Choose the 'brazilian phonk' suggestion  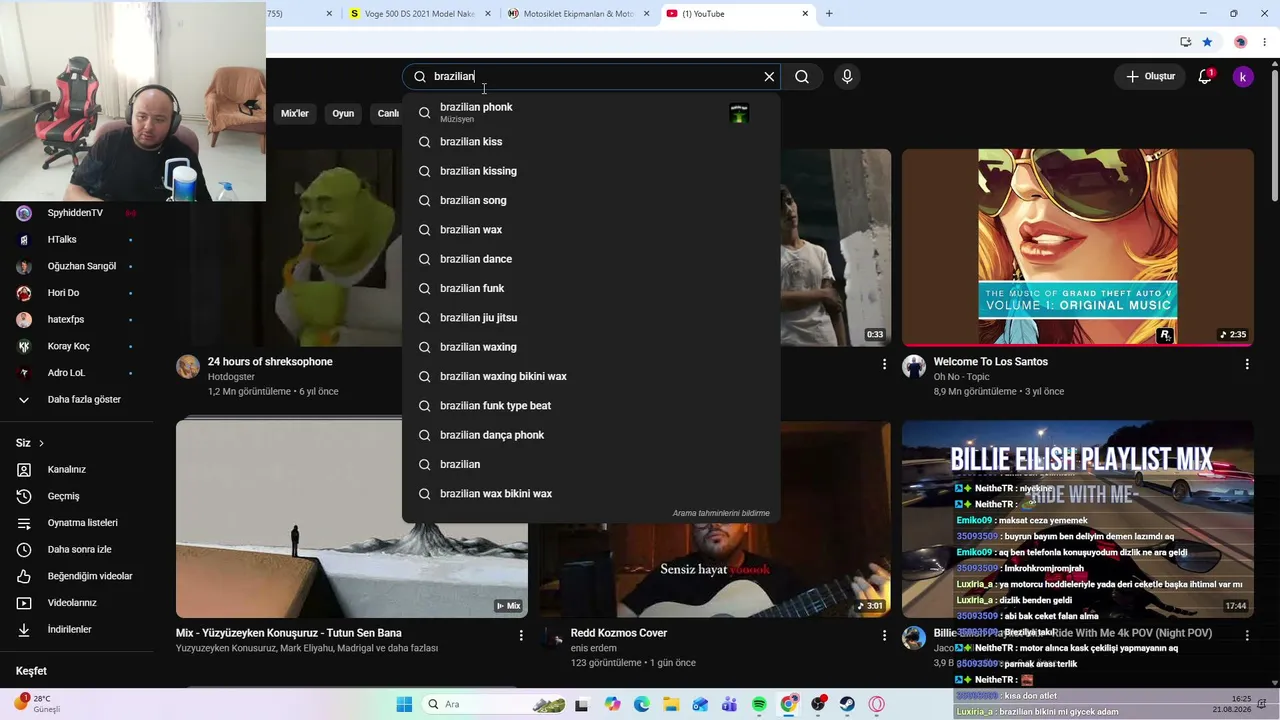(x=591, y=112)
